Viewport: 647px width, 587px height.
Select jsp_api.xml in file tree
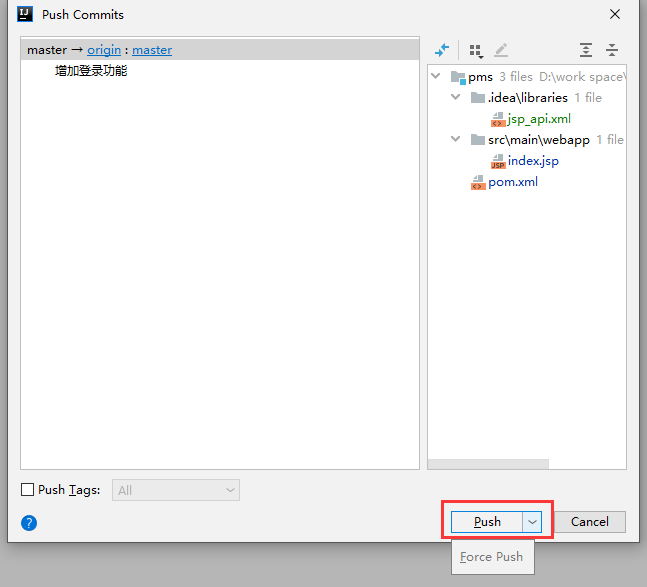pyautogui.click(x=539, y=119)
